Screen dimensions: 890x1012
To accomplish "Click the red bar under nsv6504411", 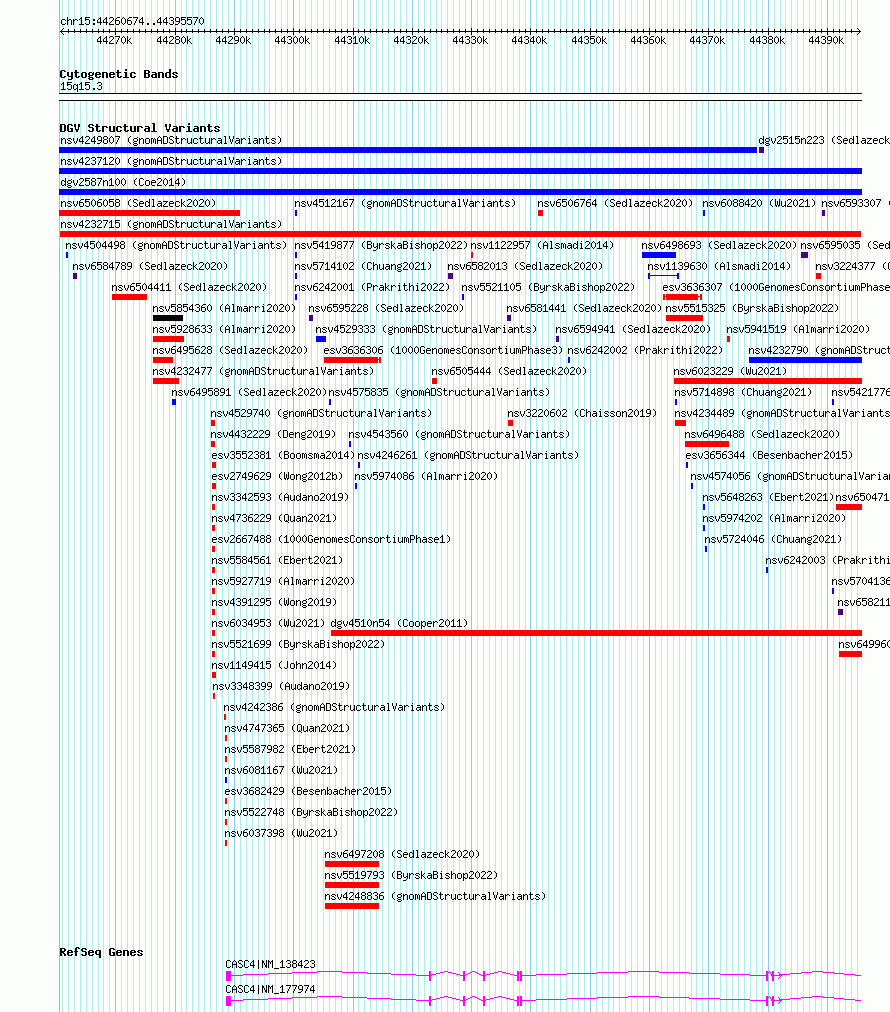I will point(129,297).
